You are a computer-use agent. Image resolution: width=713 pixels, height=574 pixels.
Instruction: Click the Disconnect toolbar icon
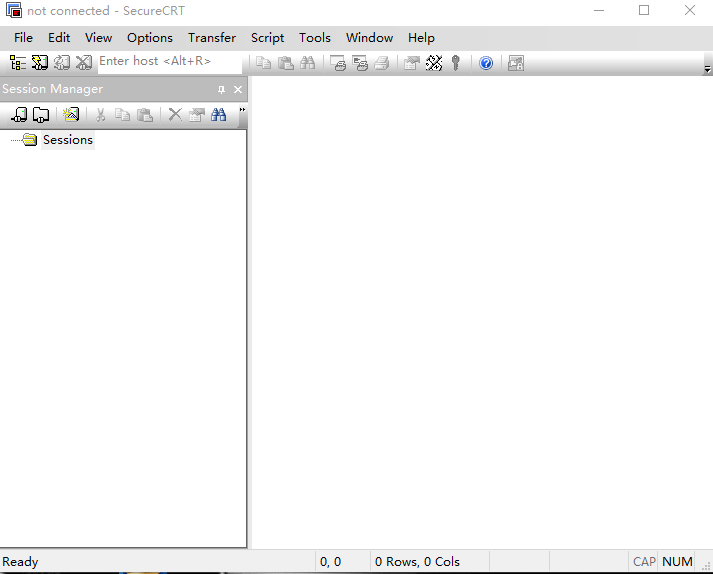click(84, 63)
